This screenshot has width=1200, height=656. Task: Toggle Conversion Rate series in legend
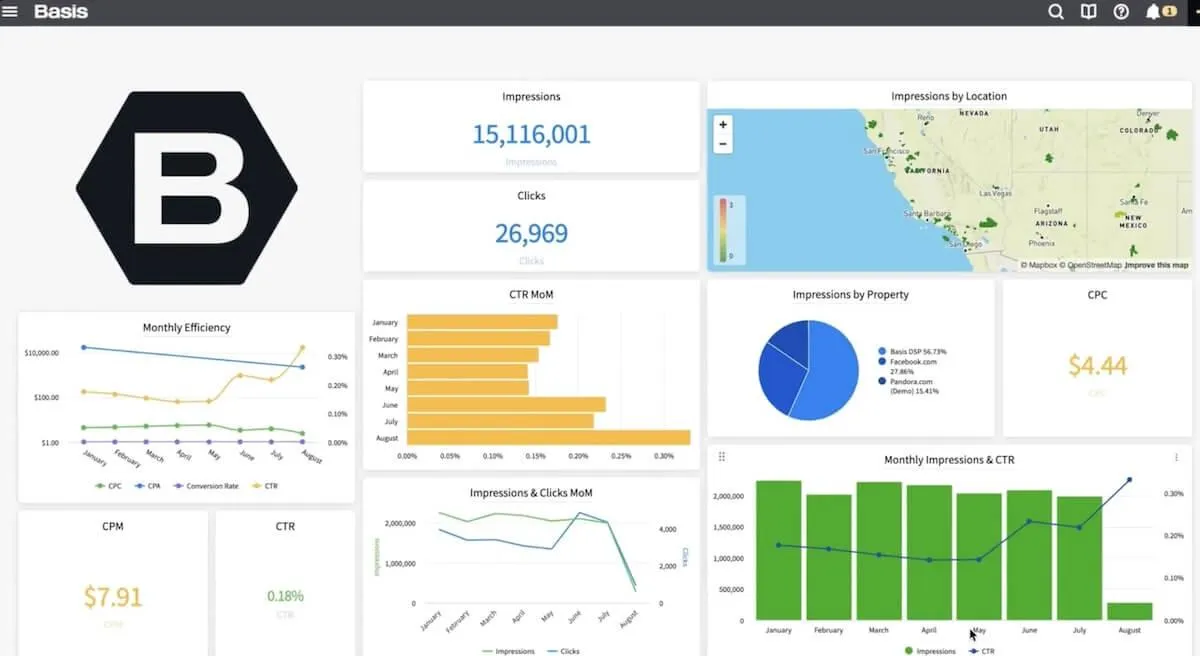(207, 486)
